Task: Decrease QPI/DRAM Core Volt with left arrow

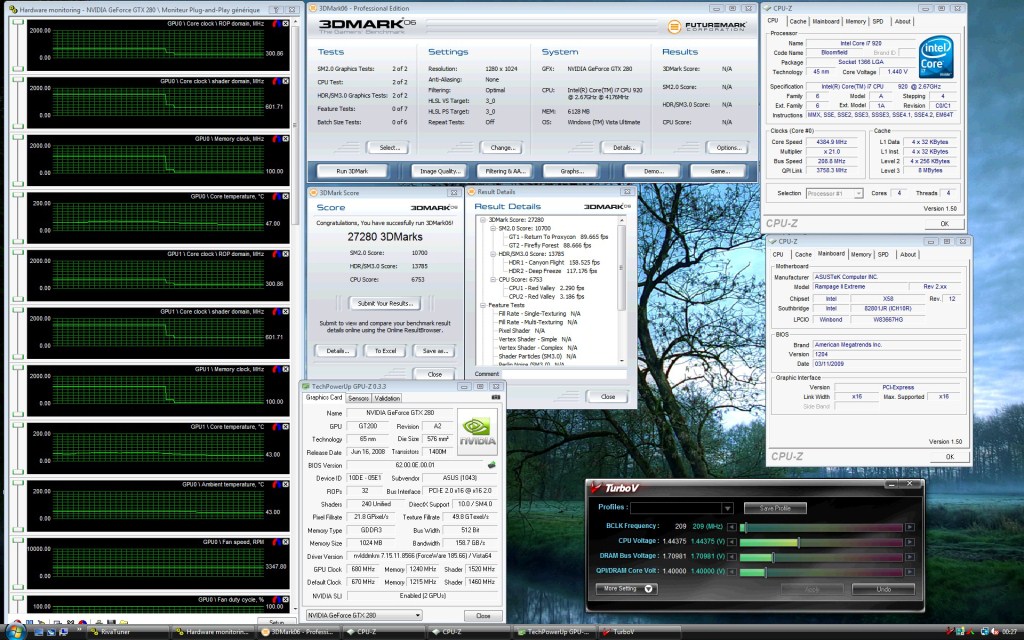Action: tap(731, 571)
